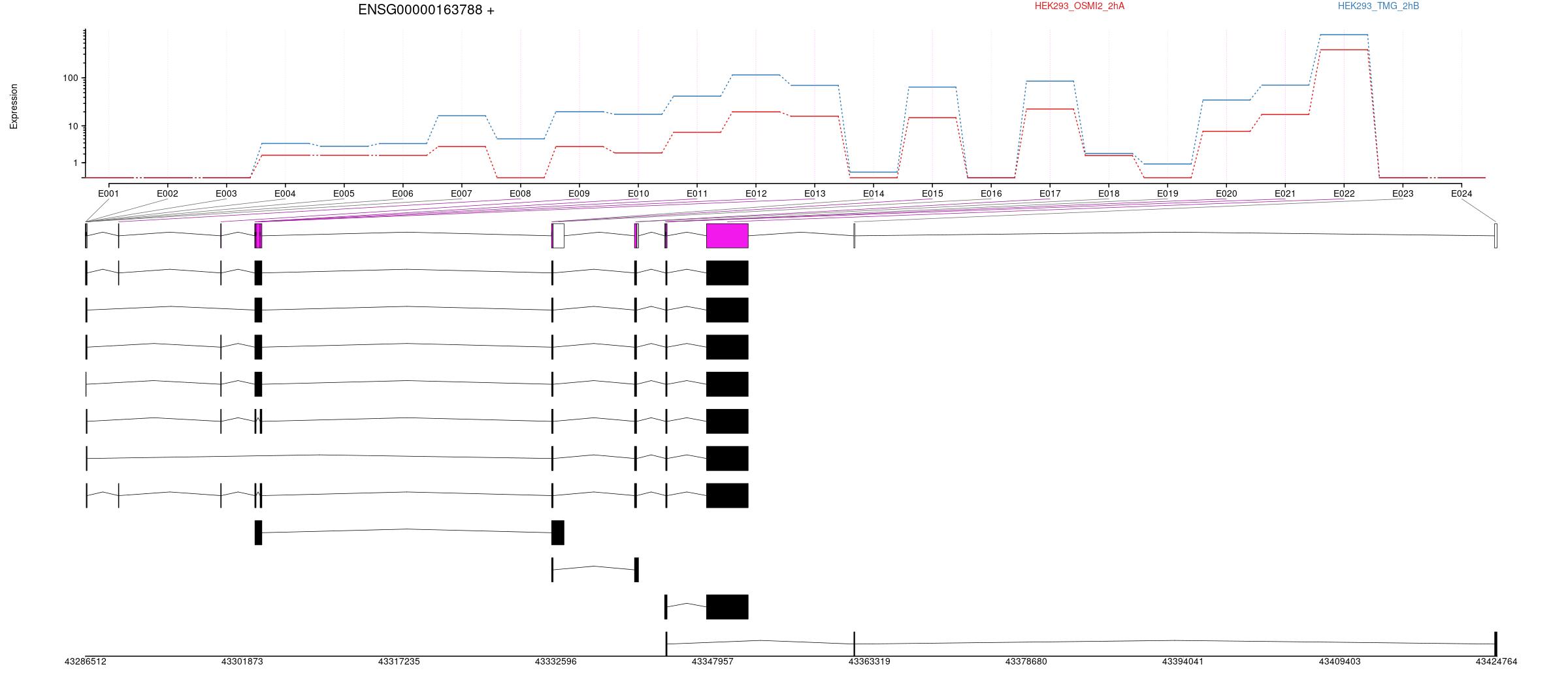Click the y-axis value 10

[73, 126]
